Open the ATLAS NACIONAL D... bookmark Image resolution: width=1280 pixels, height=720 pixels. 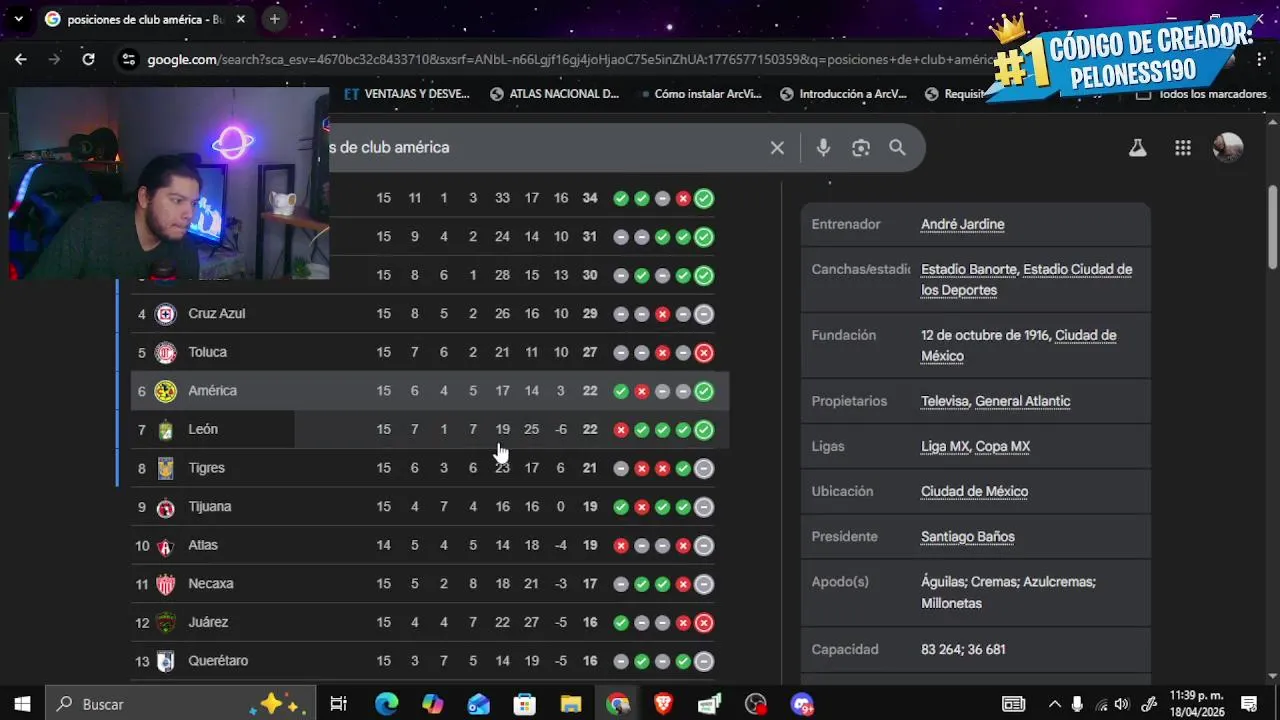pyautogui.click(x=555, y=94)
